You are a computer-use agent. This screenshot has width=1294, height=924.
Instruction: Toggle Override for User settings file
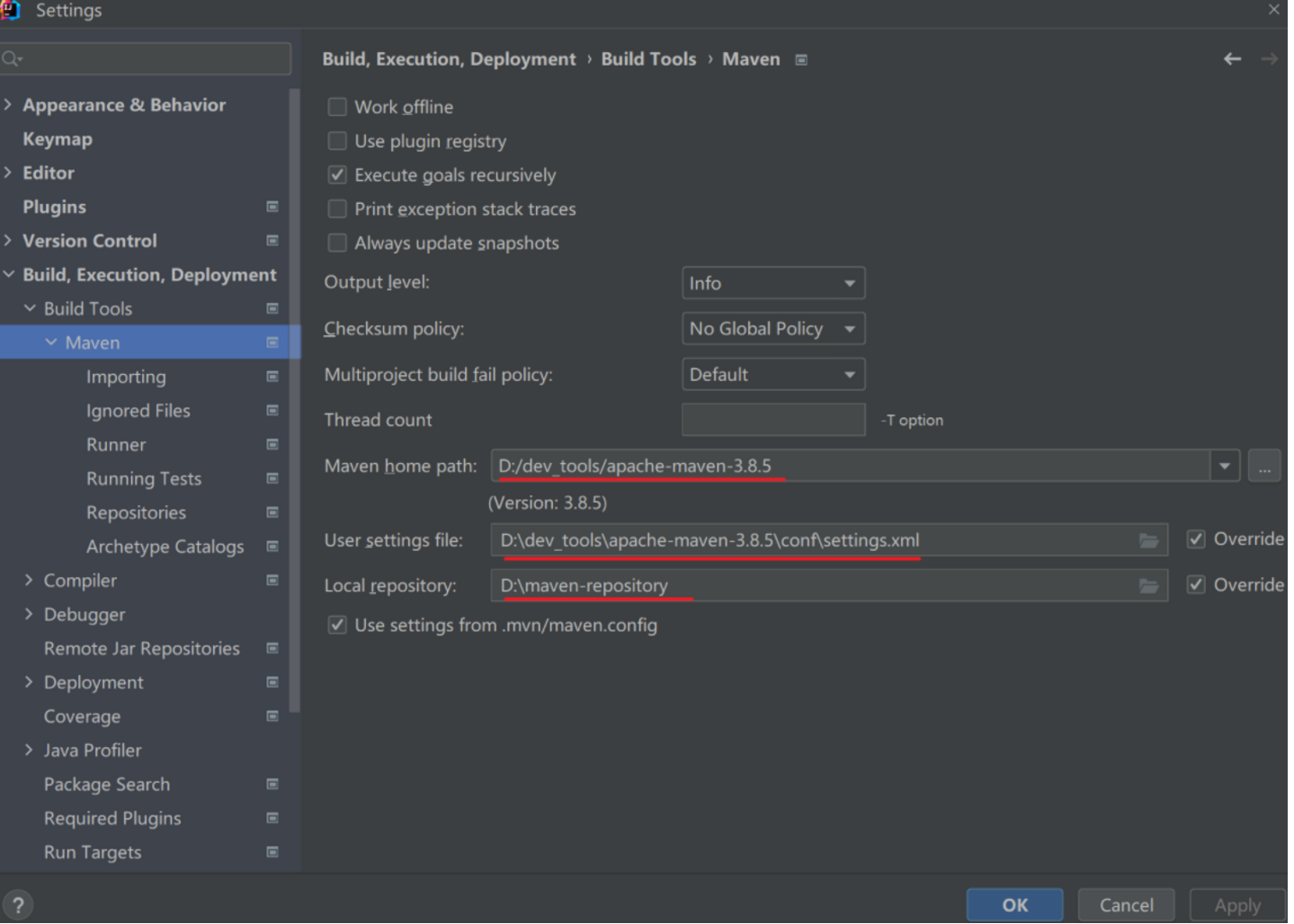pyautogui.click(x=1196, y=539)
